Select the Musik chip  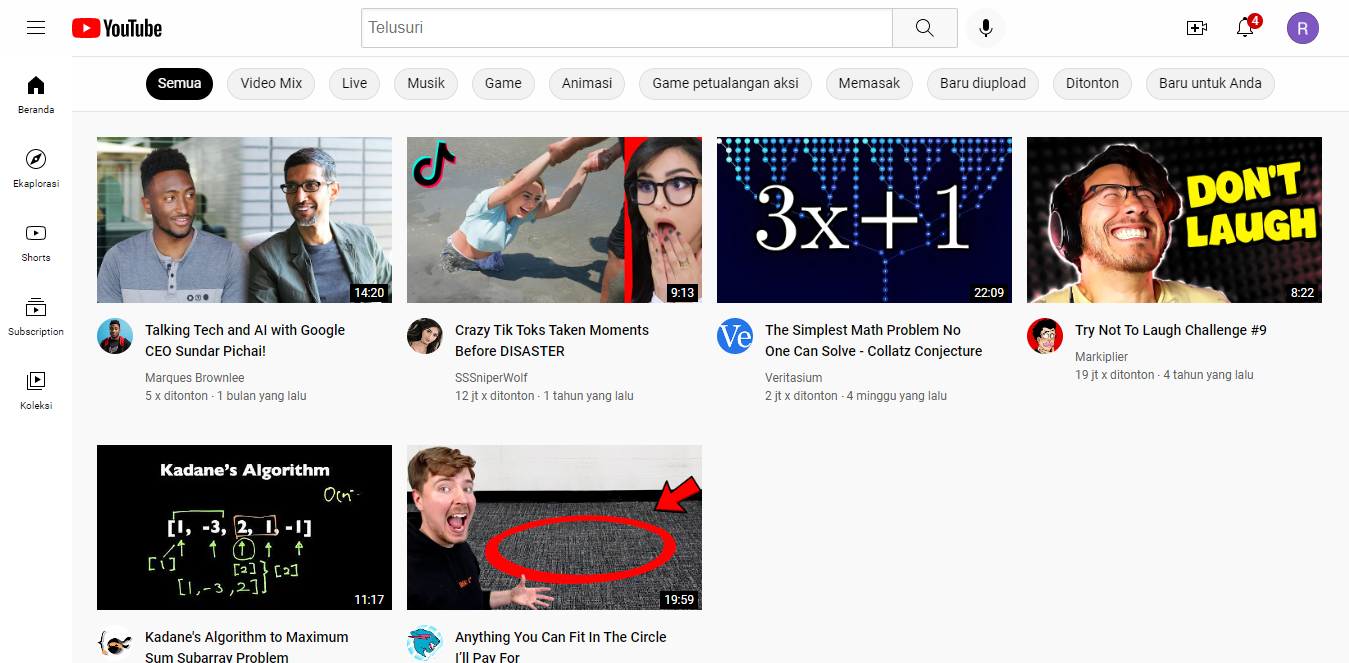coord(426,83)
